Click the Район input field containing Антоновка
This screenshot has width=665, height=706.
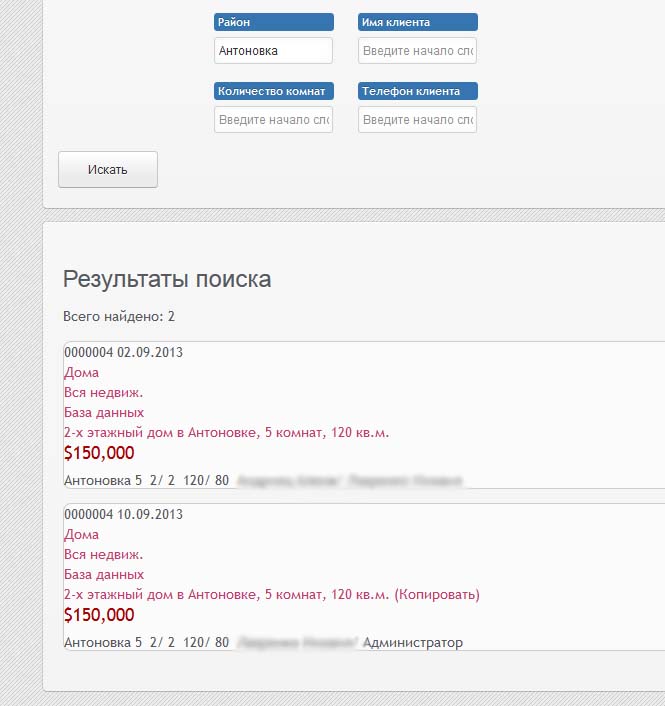(273, 51)
